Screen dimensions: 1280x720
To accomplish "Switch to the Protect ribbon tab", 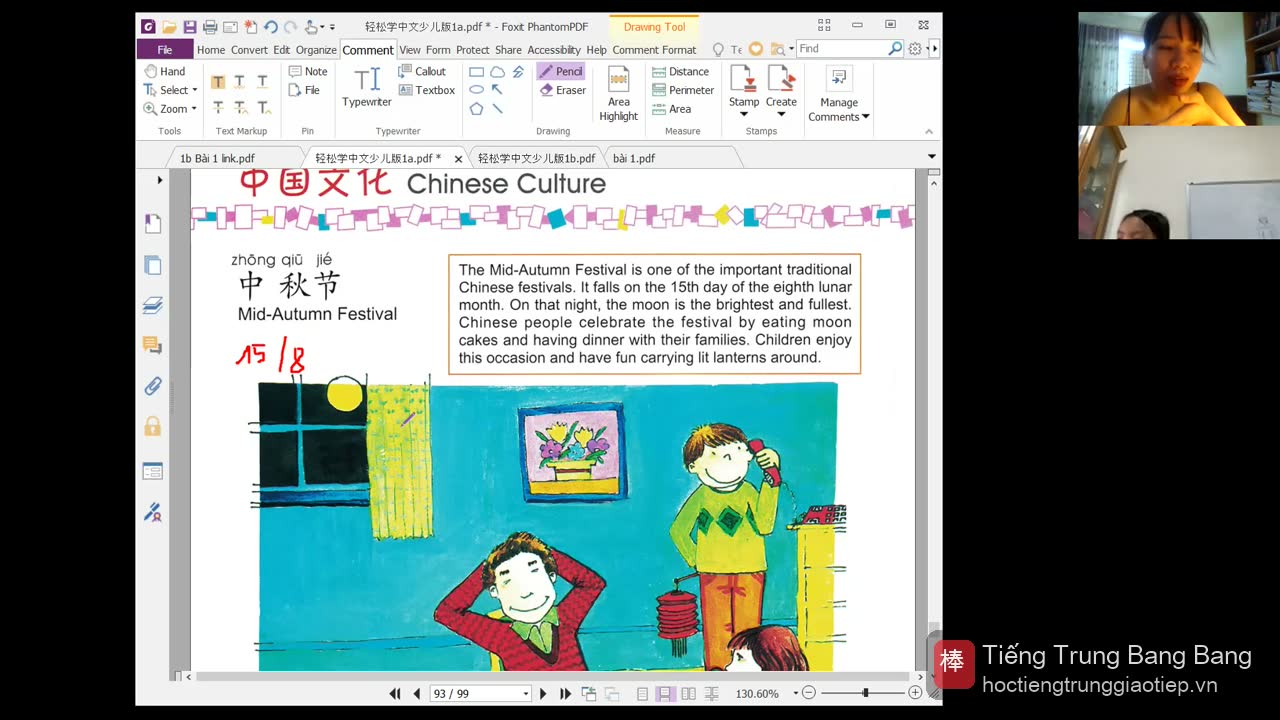I will (x=473, y=49).
